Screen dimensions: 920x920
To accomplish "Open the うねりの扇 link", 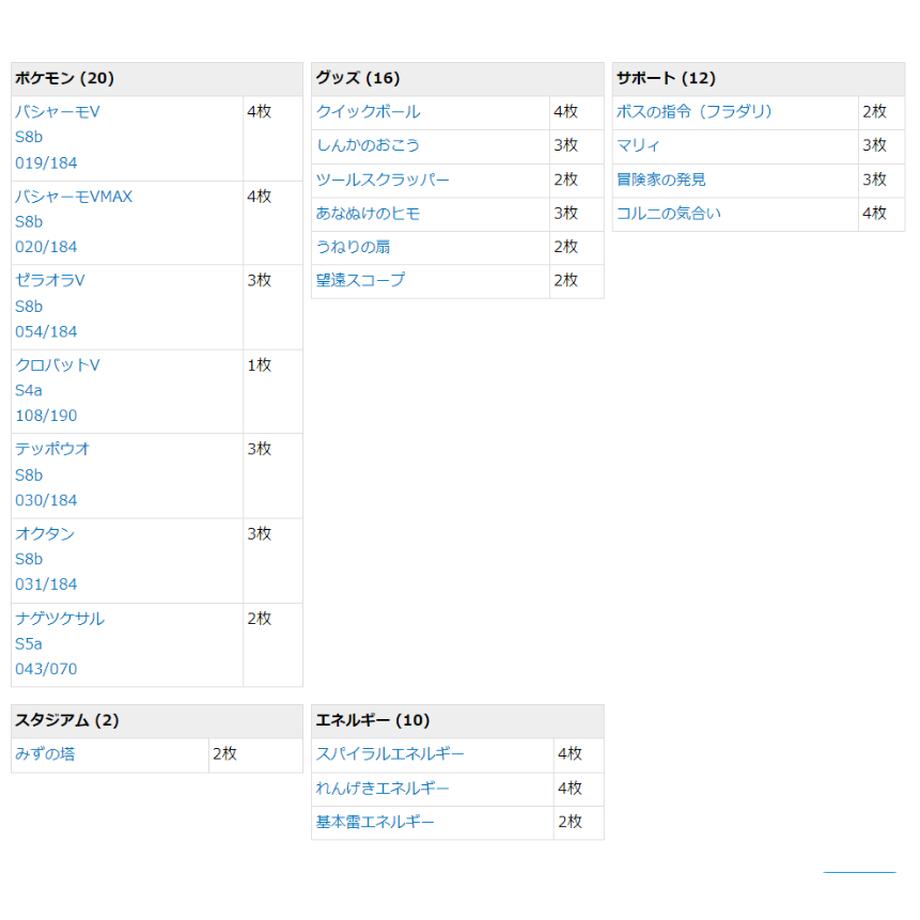I will pos(353,246).
